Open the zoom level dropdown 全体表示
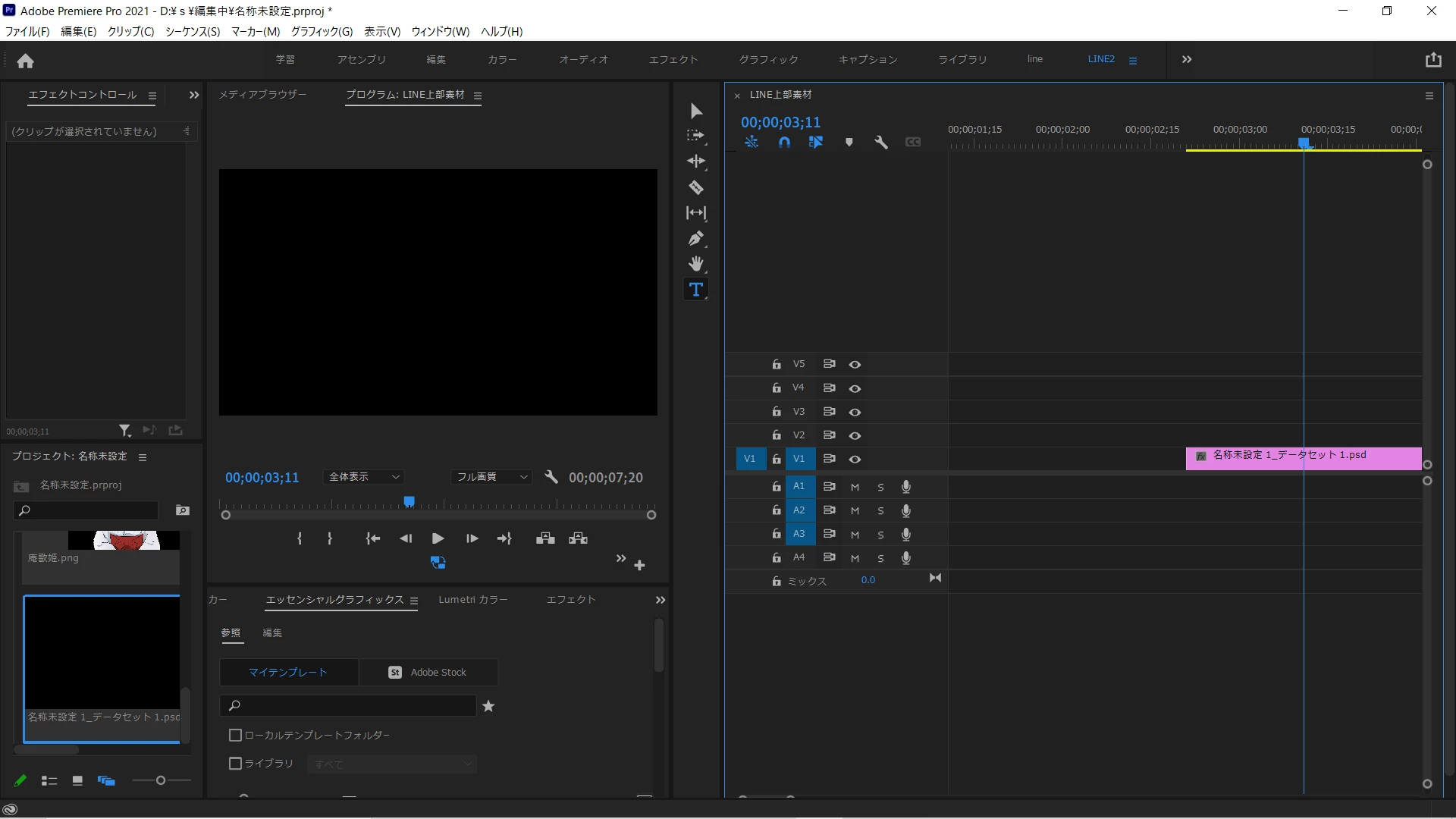The height and width of the screenshot is (819, 1456). 363,477
